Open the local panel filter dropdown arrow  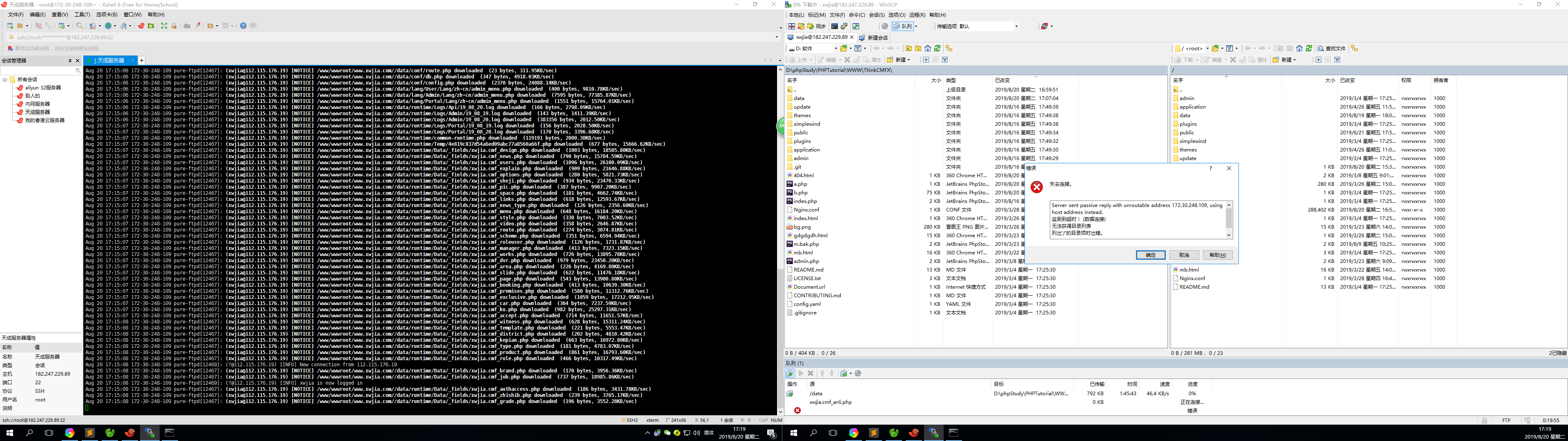(x=865, y=49)
